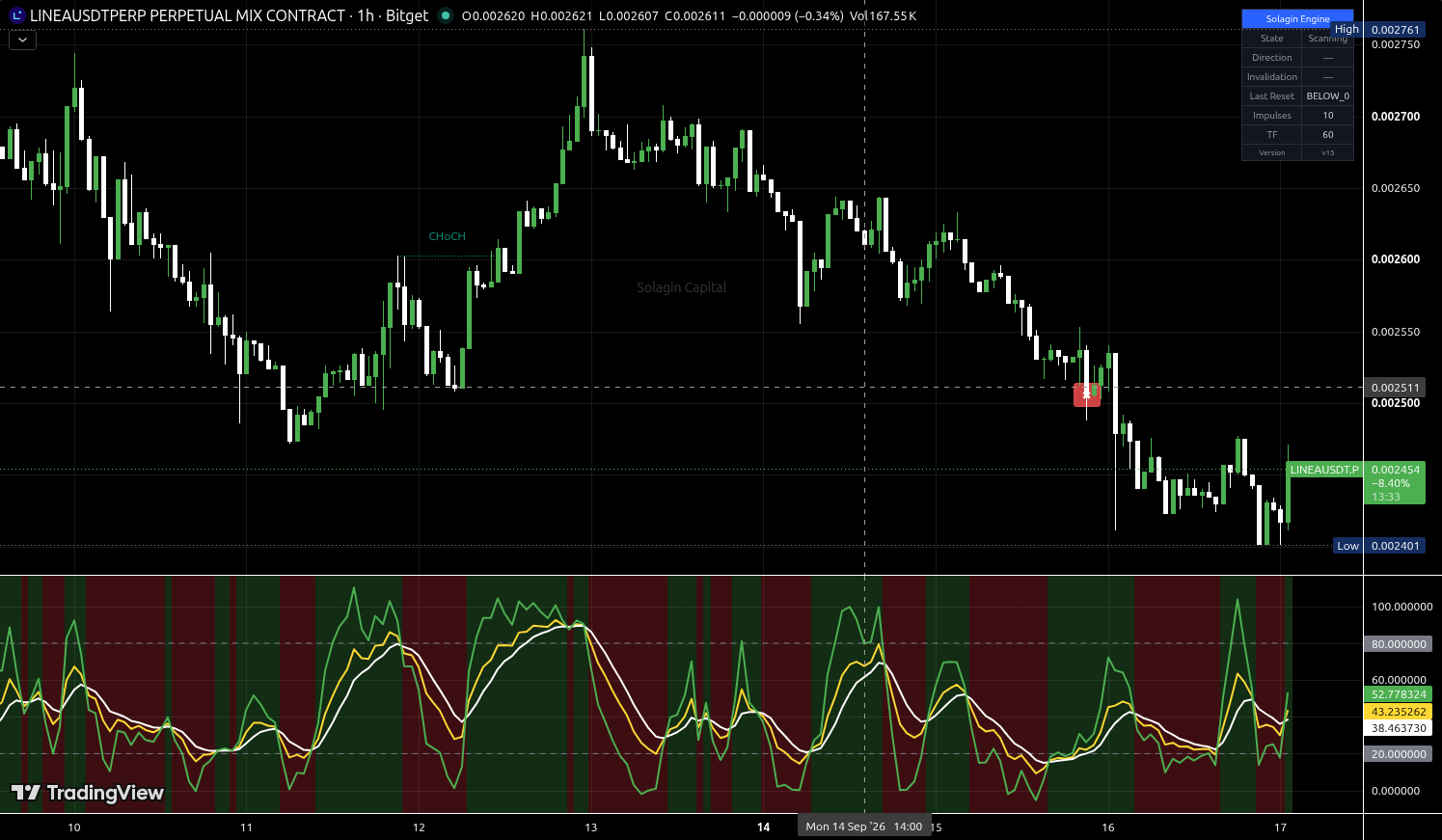The image size is (1442, 840).
Task: Click the LINEA symbol logo icon
Action: click(x=16, y=15)
